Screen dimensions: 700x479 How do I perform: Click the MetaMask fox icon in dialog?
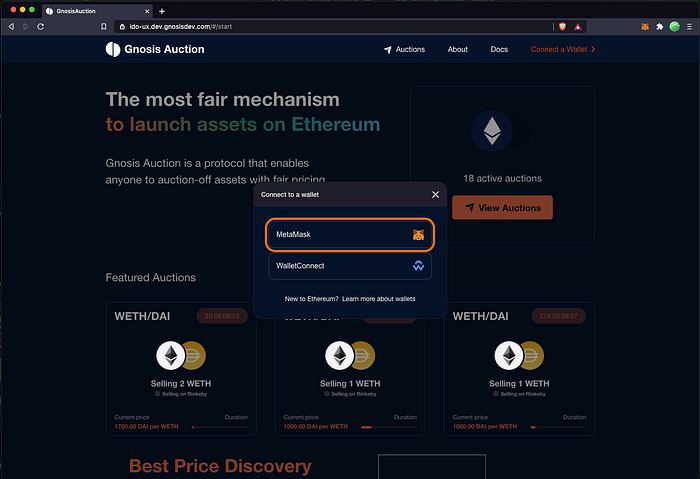pyautogui.click(x=418, y=235)
